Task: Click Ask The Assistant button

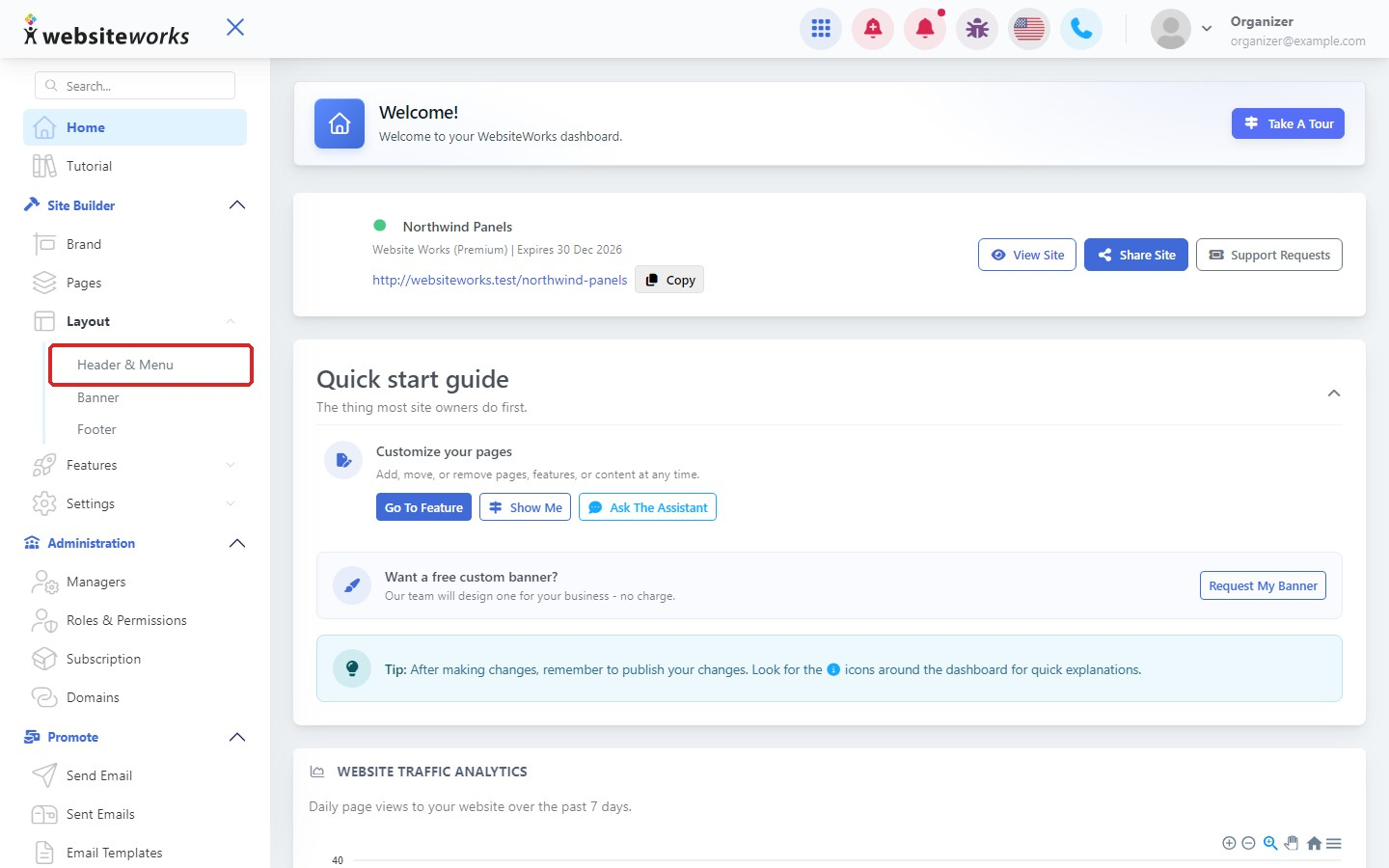Action: click(647, 507)
